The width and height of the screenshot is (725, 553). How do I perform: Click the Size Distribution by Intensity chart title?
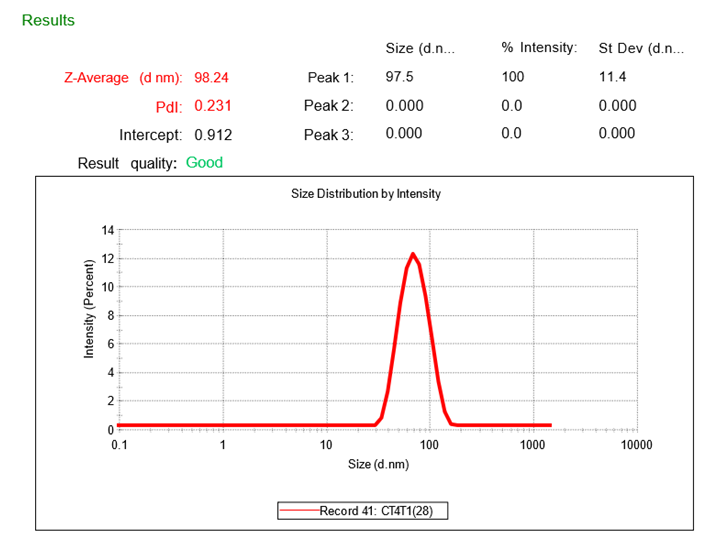click(365, 194)
